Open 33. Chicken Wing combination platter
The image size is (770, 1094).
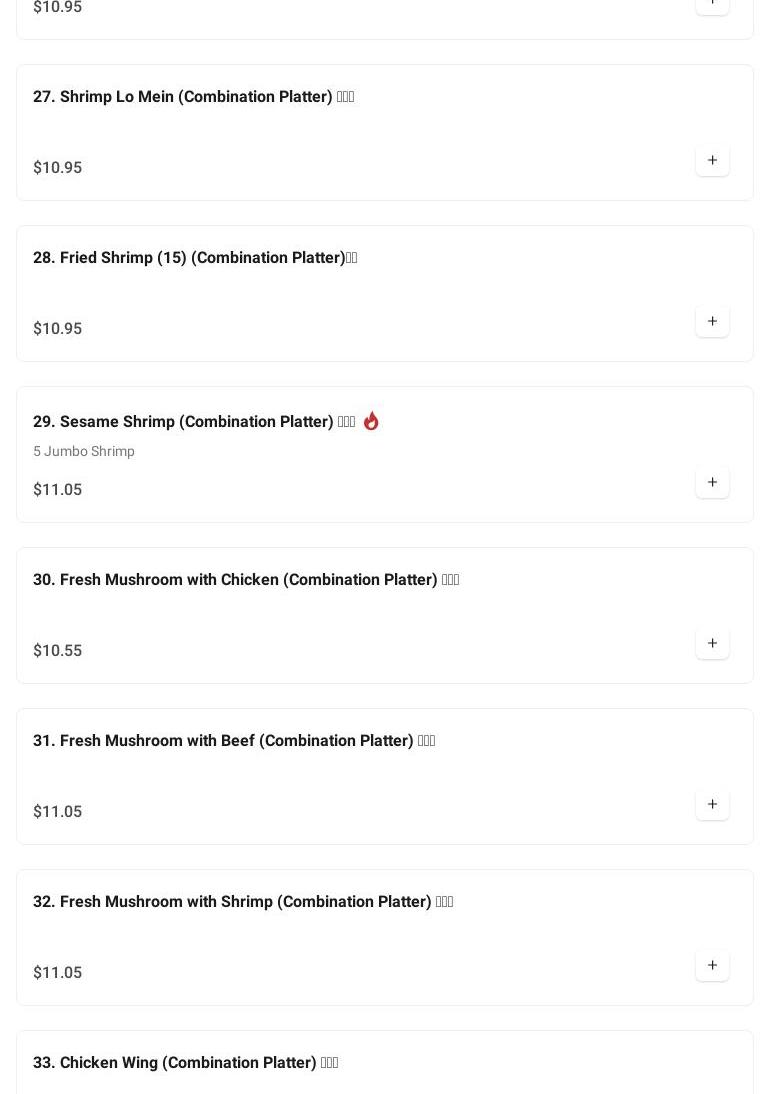point(186,1063)
